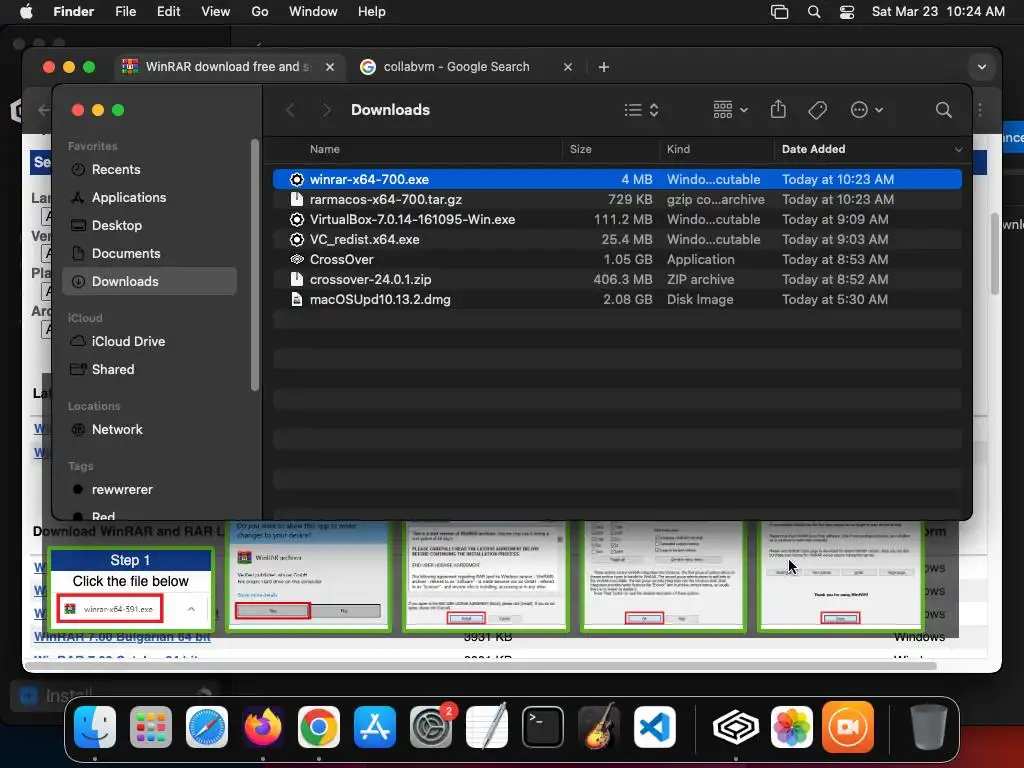The image size is (1024, 768).
Task: Open the browser tab list chevron
Action: [981, 67]
